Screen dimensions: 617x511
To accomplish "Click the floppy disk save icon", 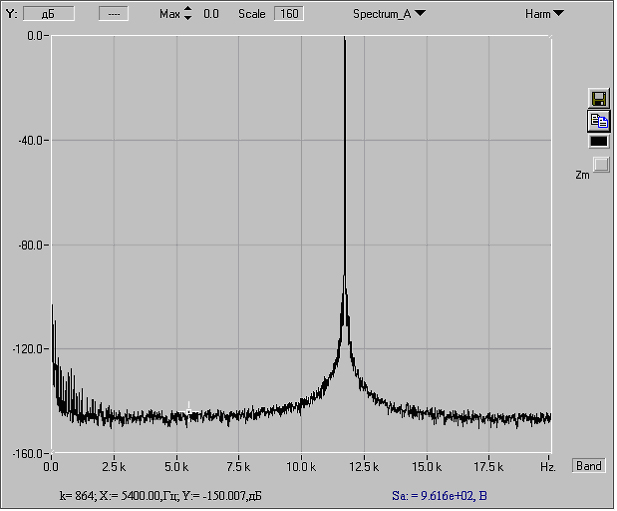I will (x=599, y=98).
